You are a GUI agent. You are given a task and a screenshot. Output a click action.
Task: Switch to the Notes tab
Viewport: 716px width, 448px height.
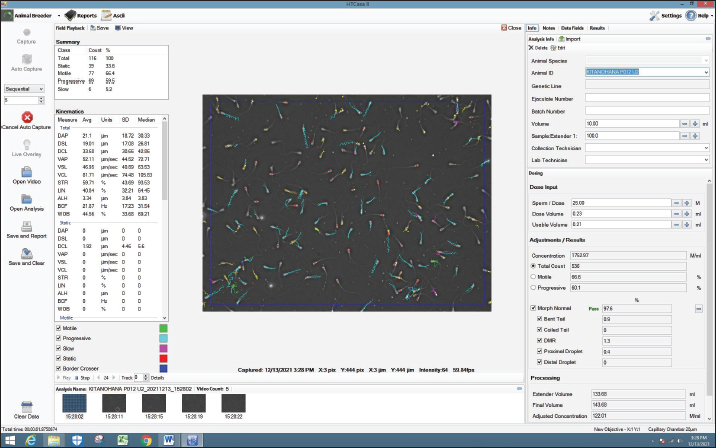pos(549,28)
